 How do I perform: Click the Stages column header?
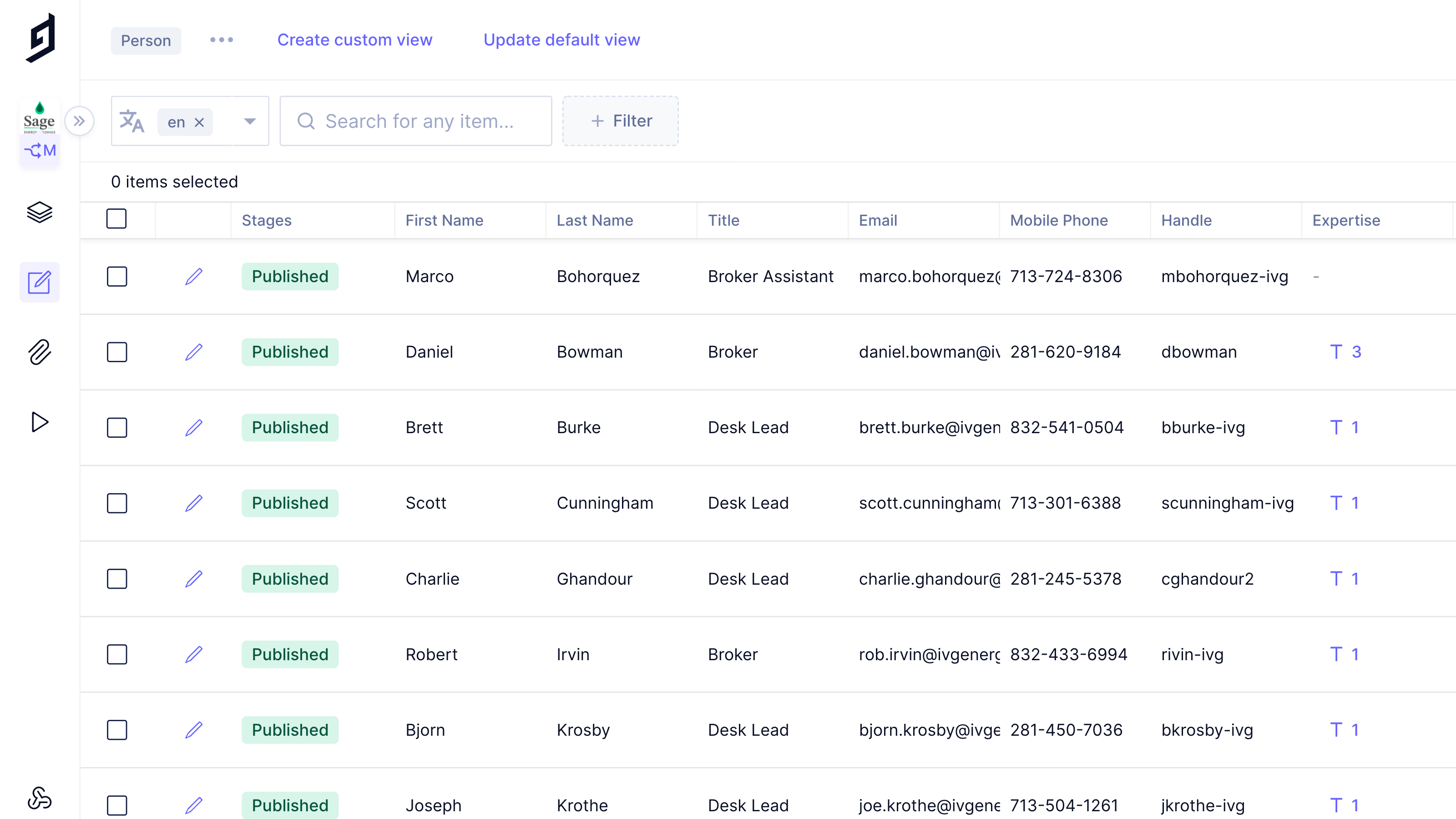point(266,220)
